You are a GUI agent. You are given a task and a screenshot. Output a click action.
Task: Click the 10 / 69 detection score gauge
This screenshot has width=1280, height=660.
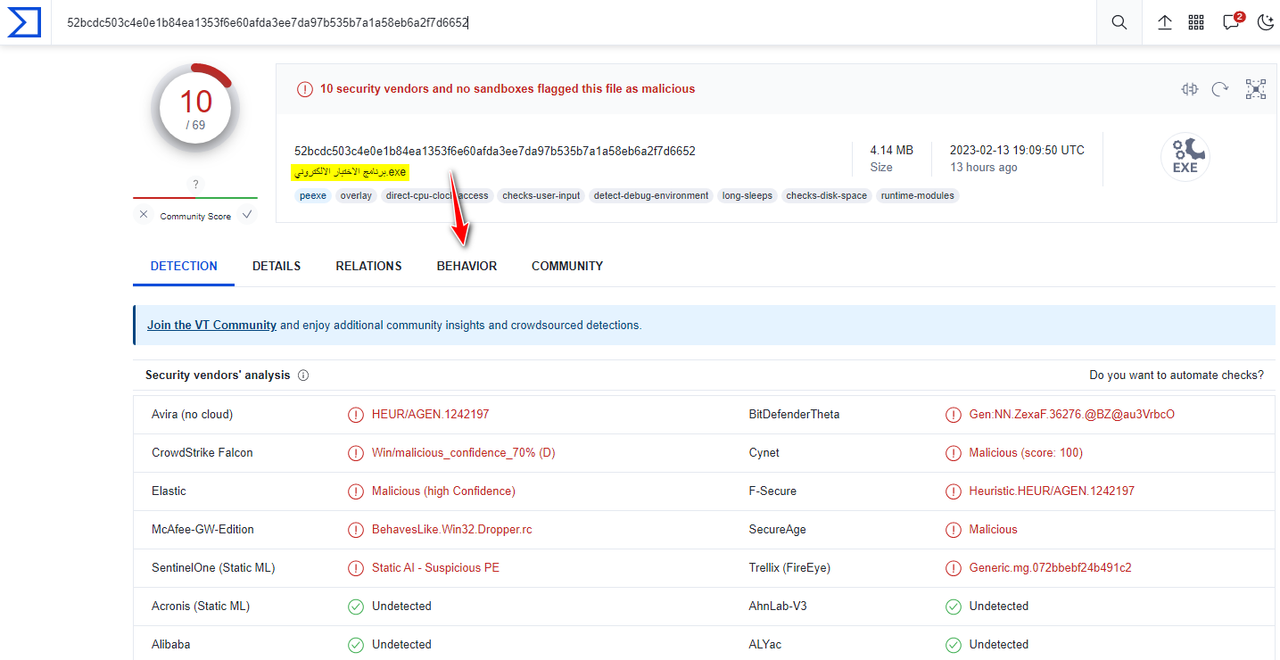click(196, 108)
